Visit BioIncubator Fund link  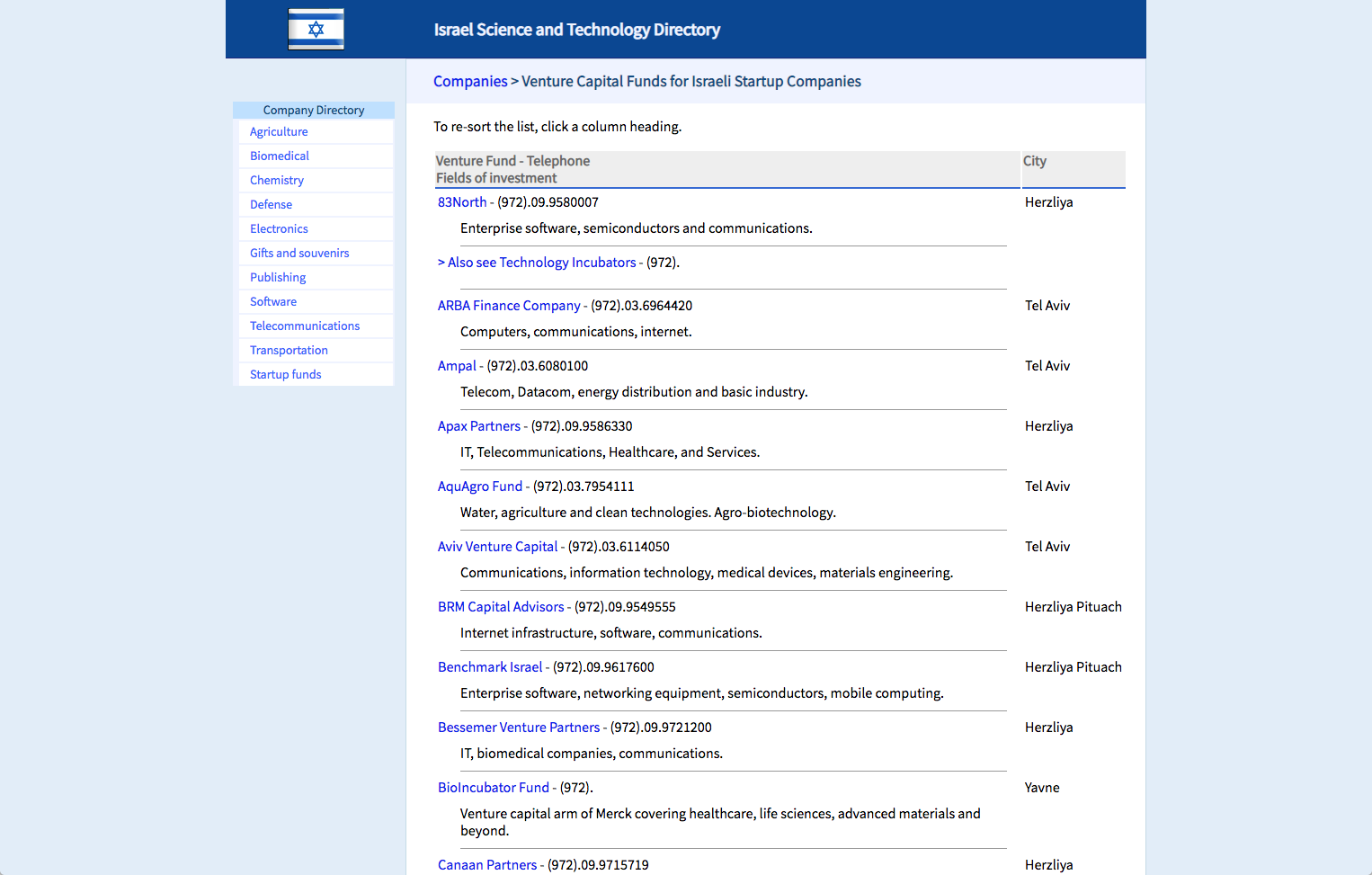(x=494, y=788)
